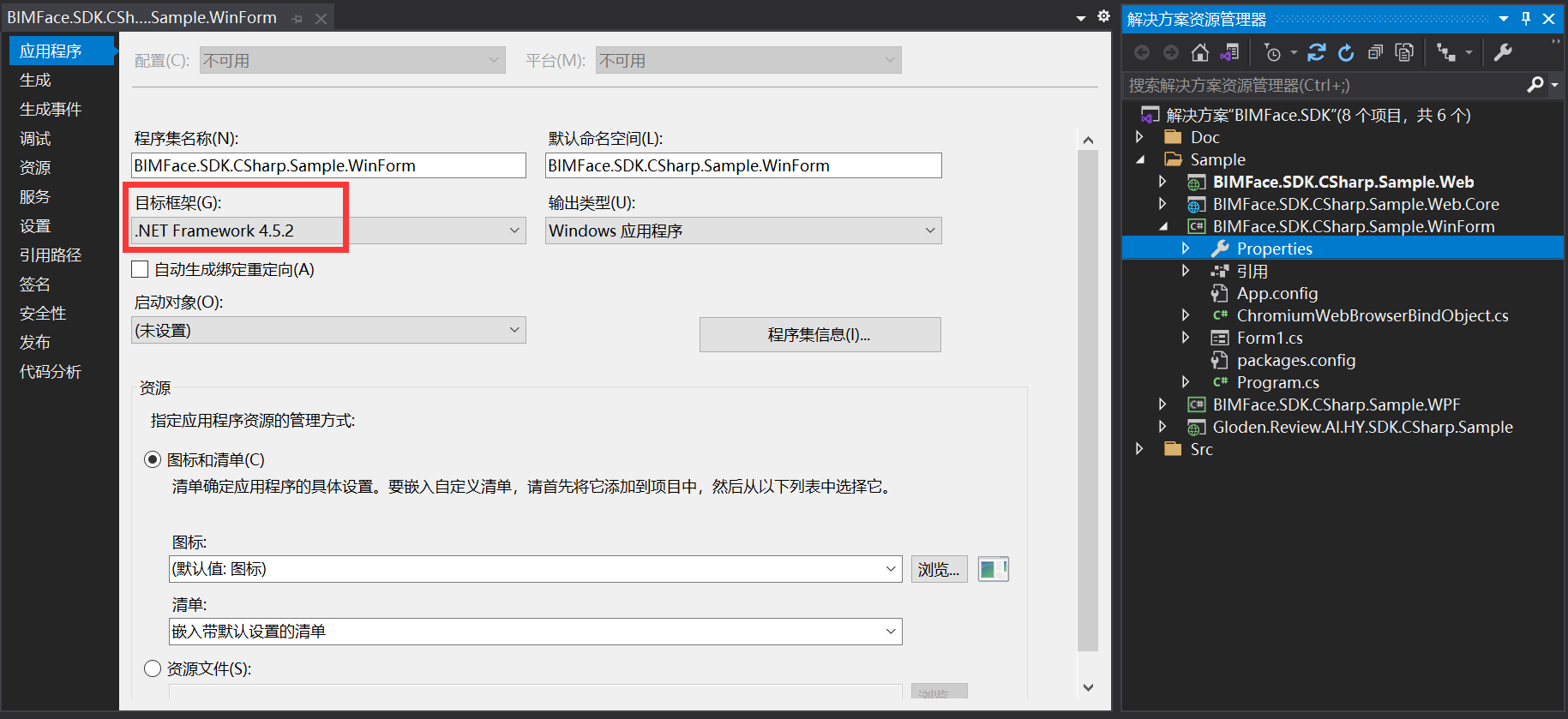
Task: Open the Solution Explorer window options dropdown arrow
Action: point(1504,18)
